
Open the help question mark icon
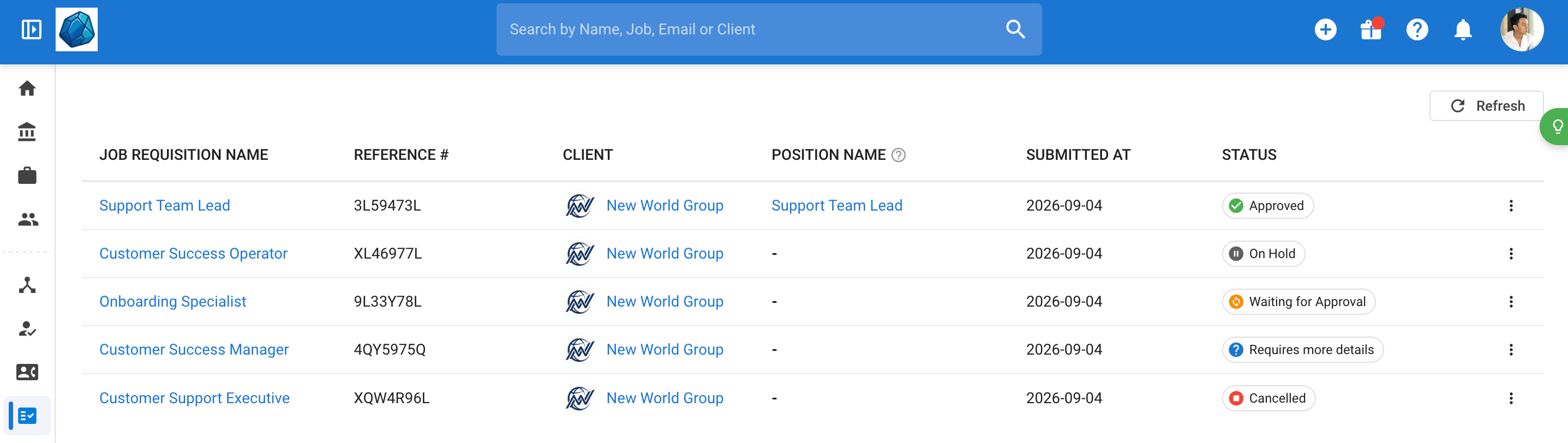(1417, 29)
